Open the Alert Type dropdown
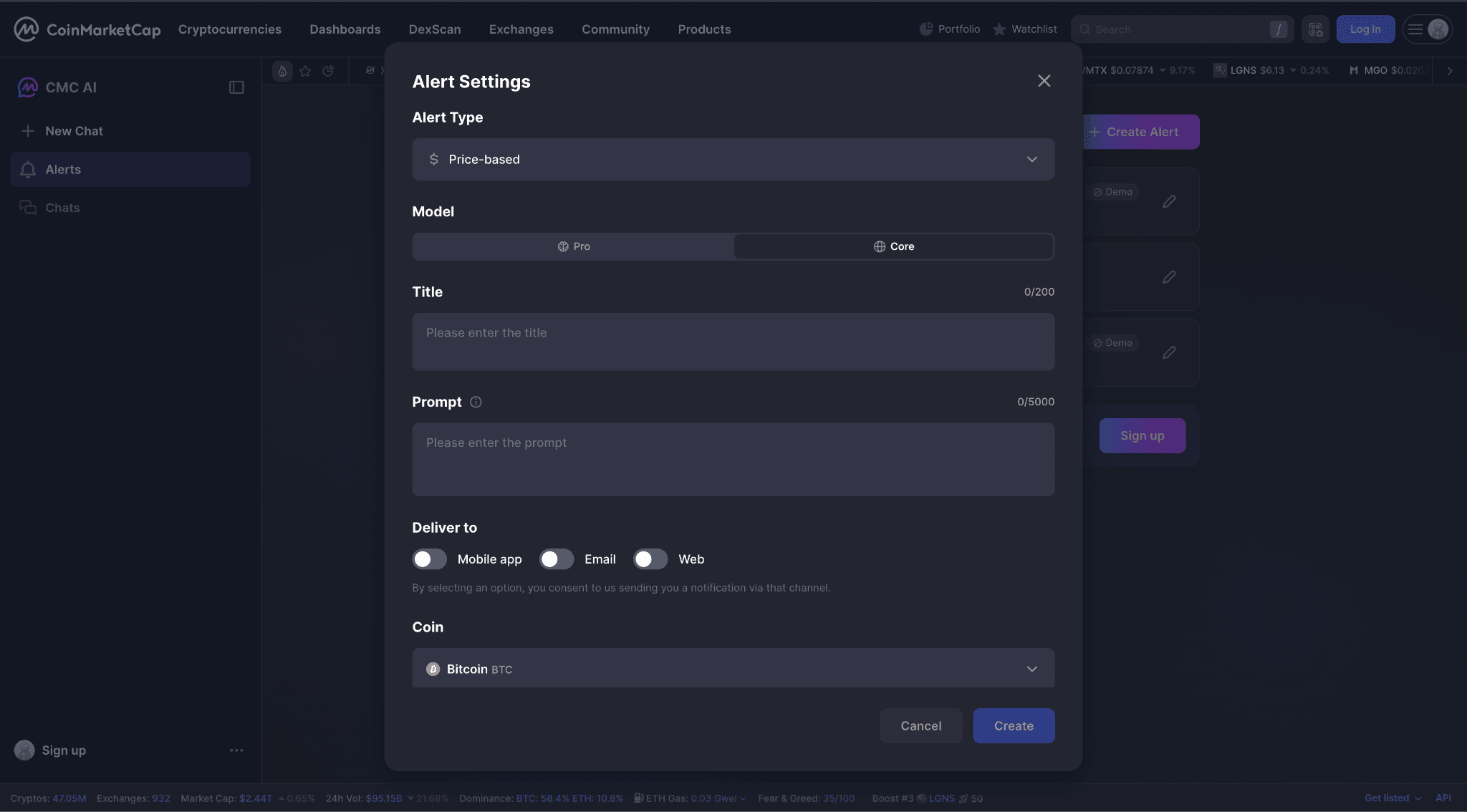This screenshot has width=1467, height=812. click(733, 160)
